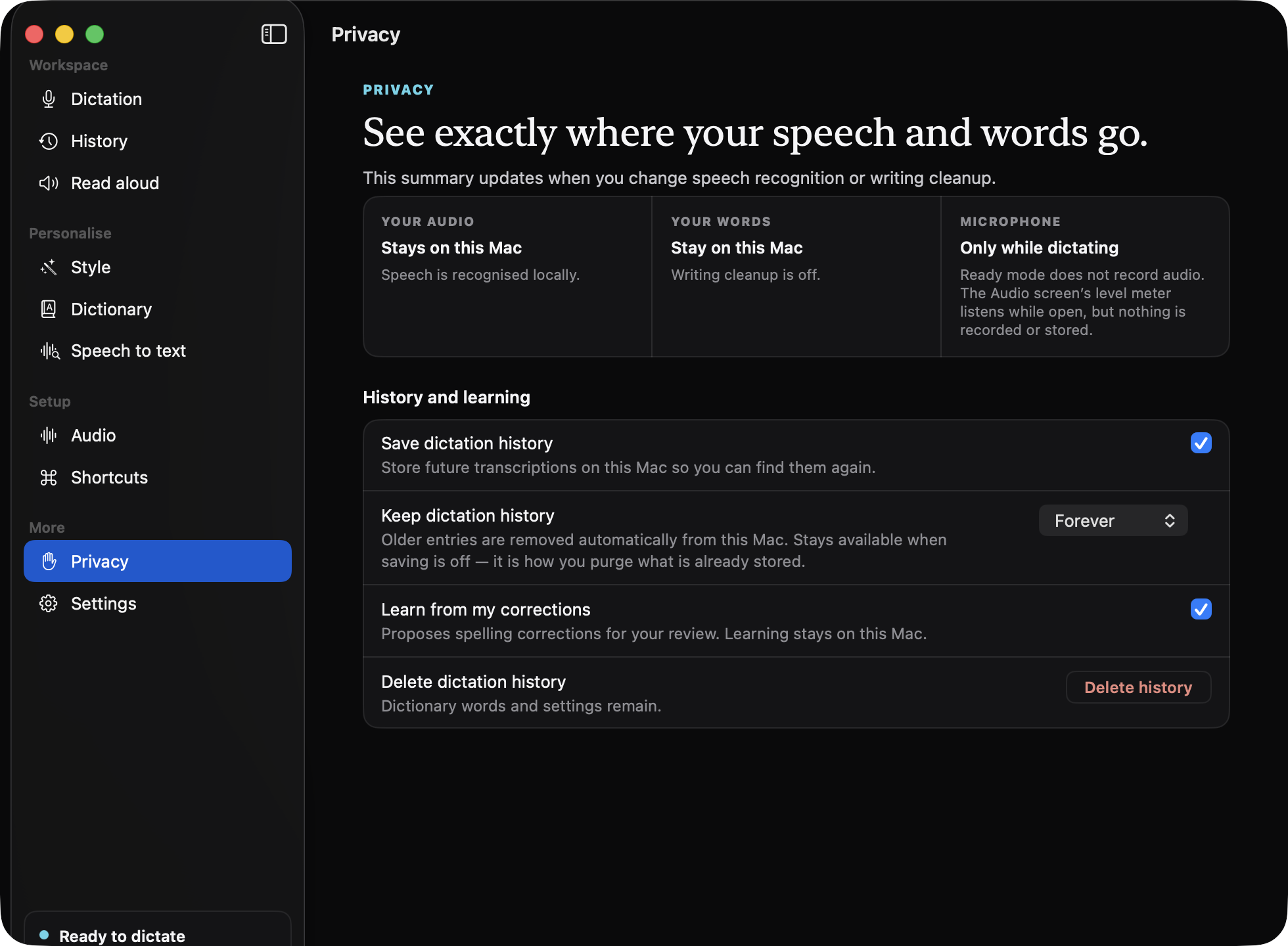Click the 'Writing cleanup is off.' text
The height and width of the screenshot is (946, 1288).
[745, 275]
